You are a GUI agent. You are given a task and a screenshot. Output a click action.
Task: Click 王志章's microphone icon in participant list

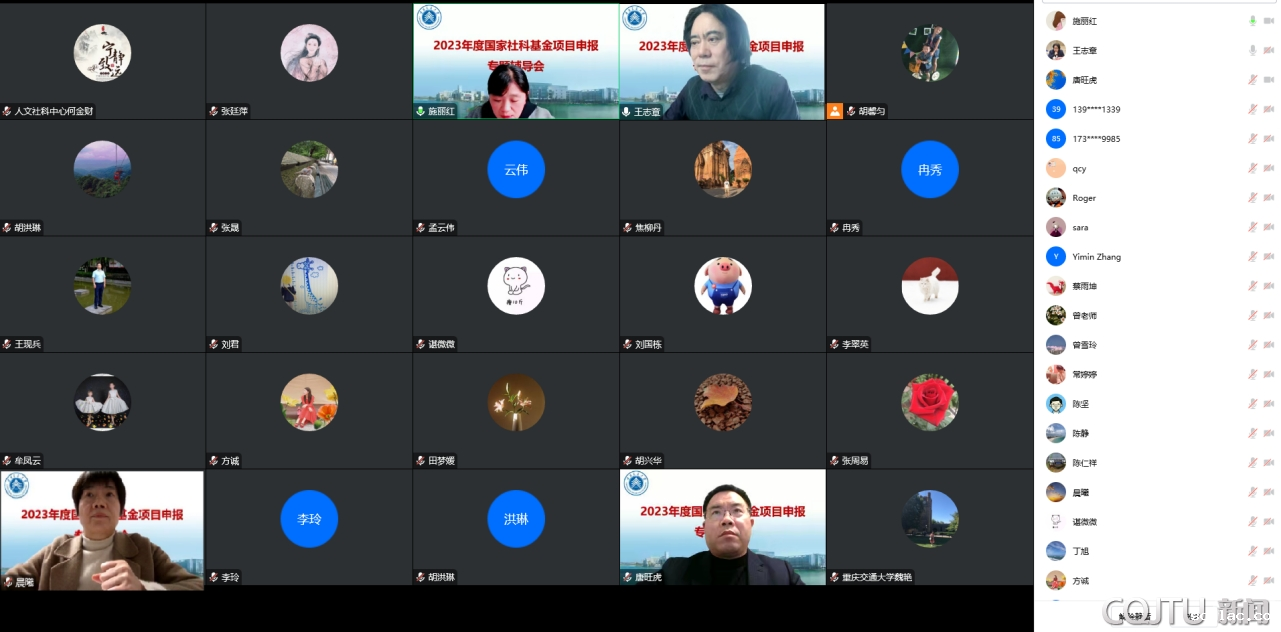pyautogui.click(x=1252, y=50)
